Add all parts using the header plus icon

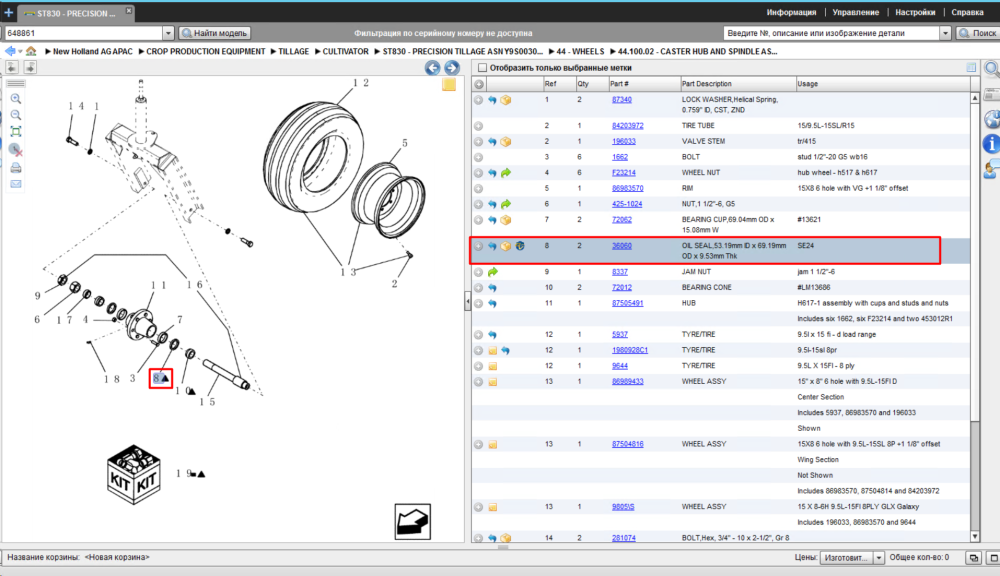pyautogui.click(x=479, y=84)
